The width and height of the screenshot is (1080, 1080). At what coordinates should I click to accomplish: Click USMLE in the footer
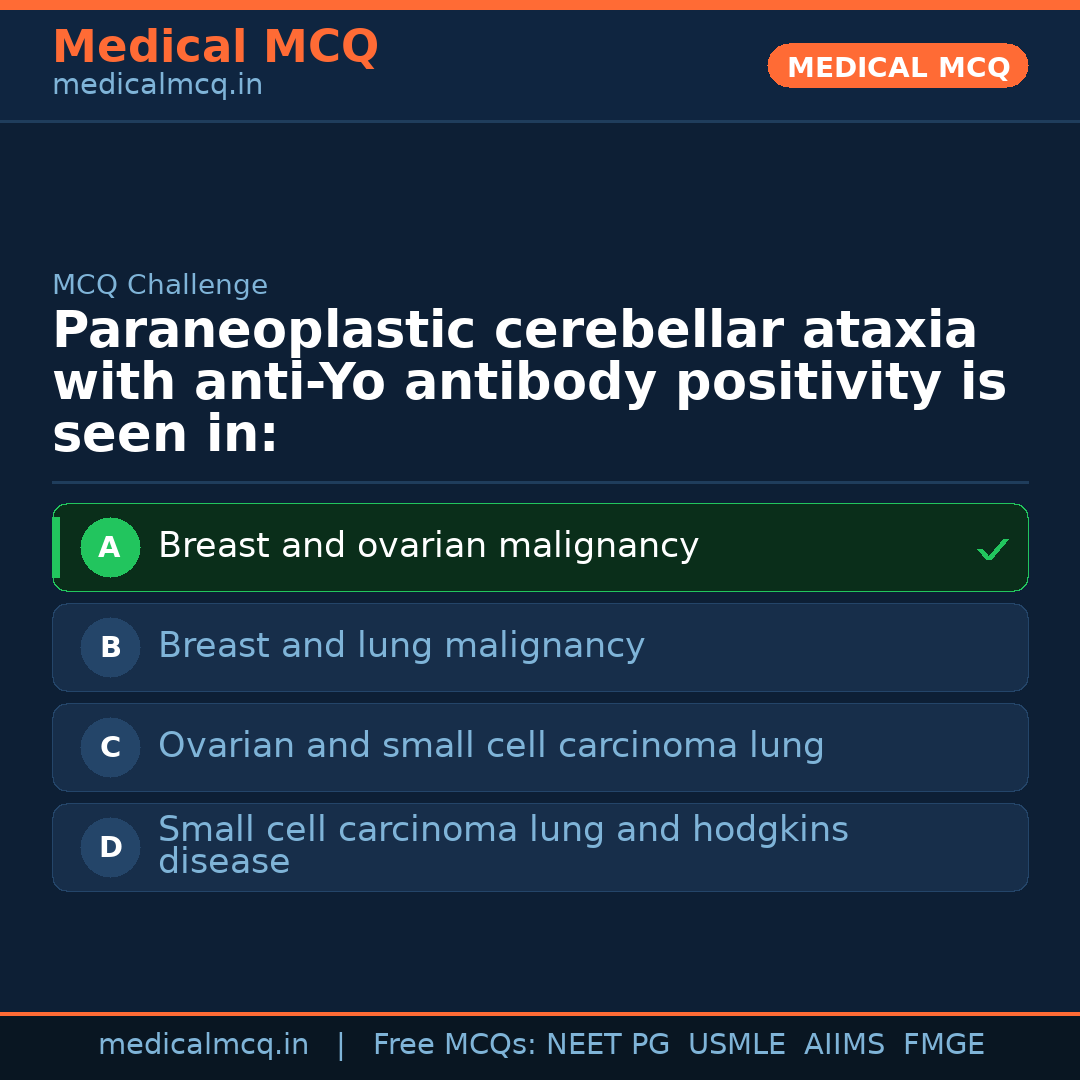[x=736, y=1045]
